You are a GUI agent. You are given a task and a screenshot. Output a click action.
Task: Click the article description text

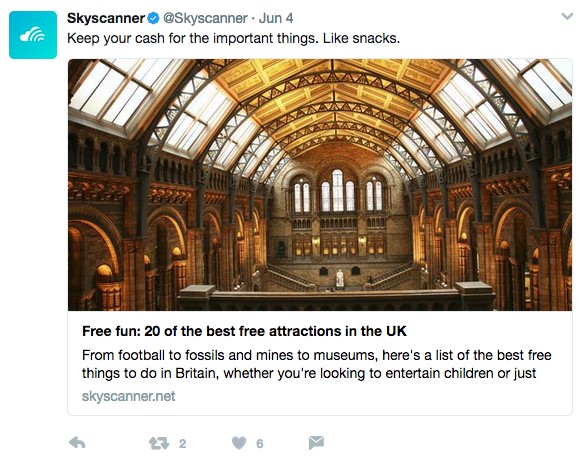(316, 364)
